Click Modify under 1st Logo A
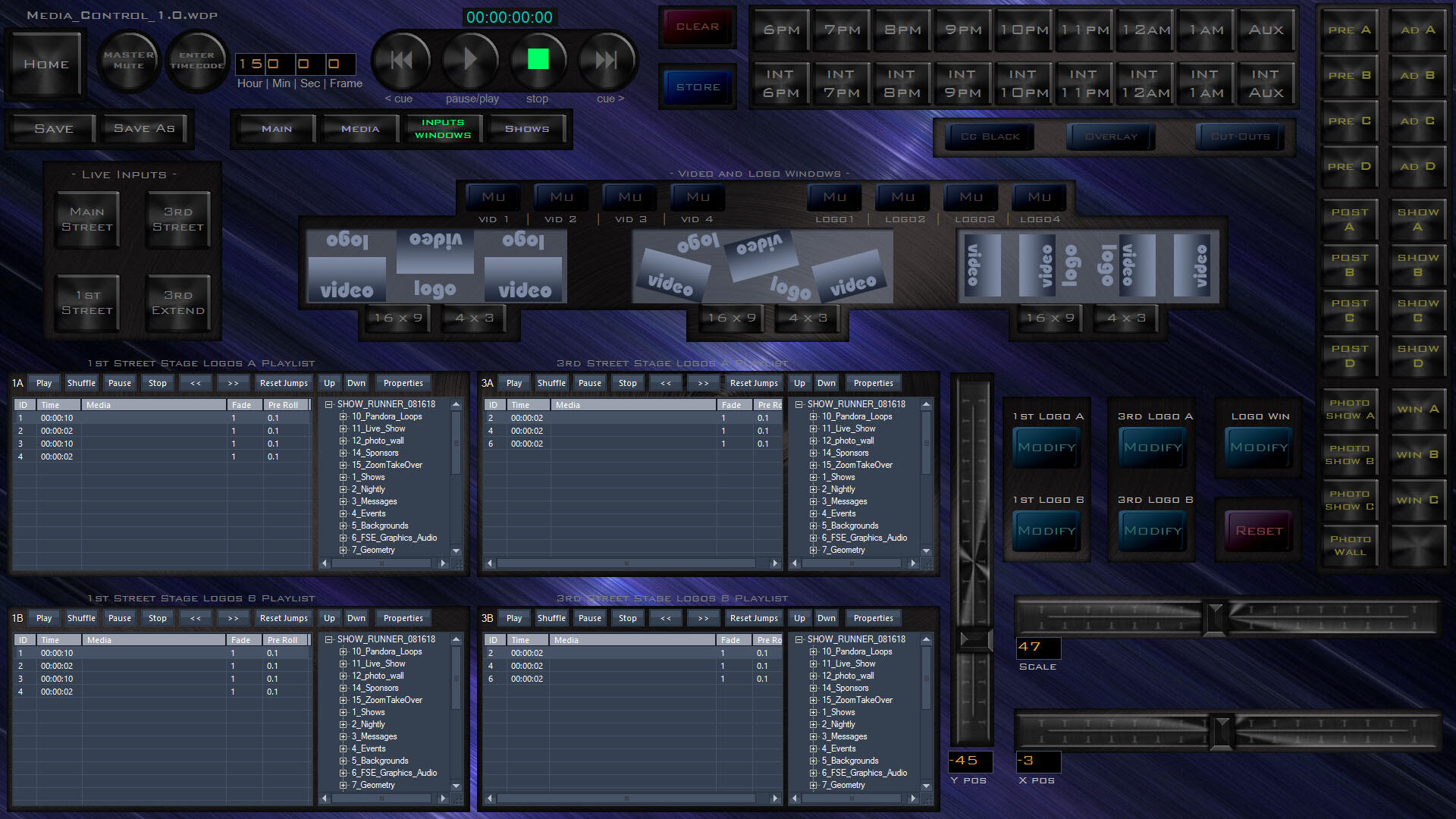This screenshot has width=1456, height=819. (1046, 447)
